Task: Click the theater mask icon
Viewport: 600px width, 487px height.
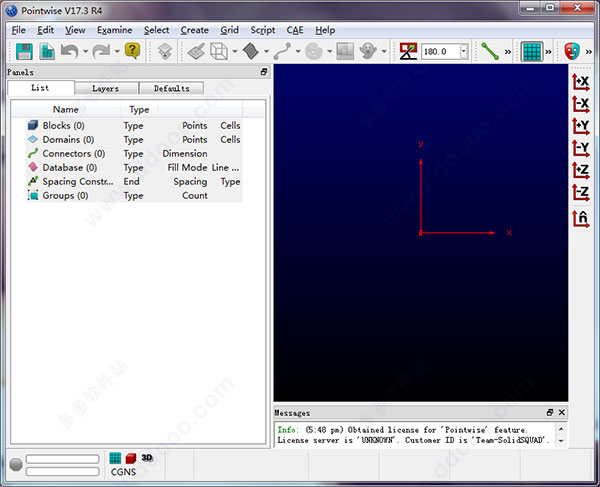Action: [572, 51]
